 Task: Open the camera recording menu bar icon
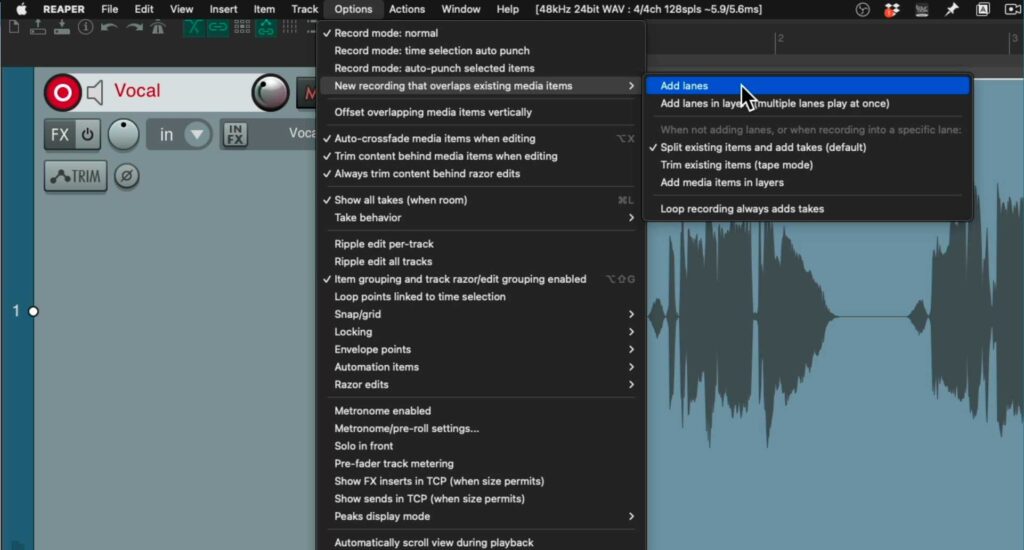click(1013, 9)
